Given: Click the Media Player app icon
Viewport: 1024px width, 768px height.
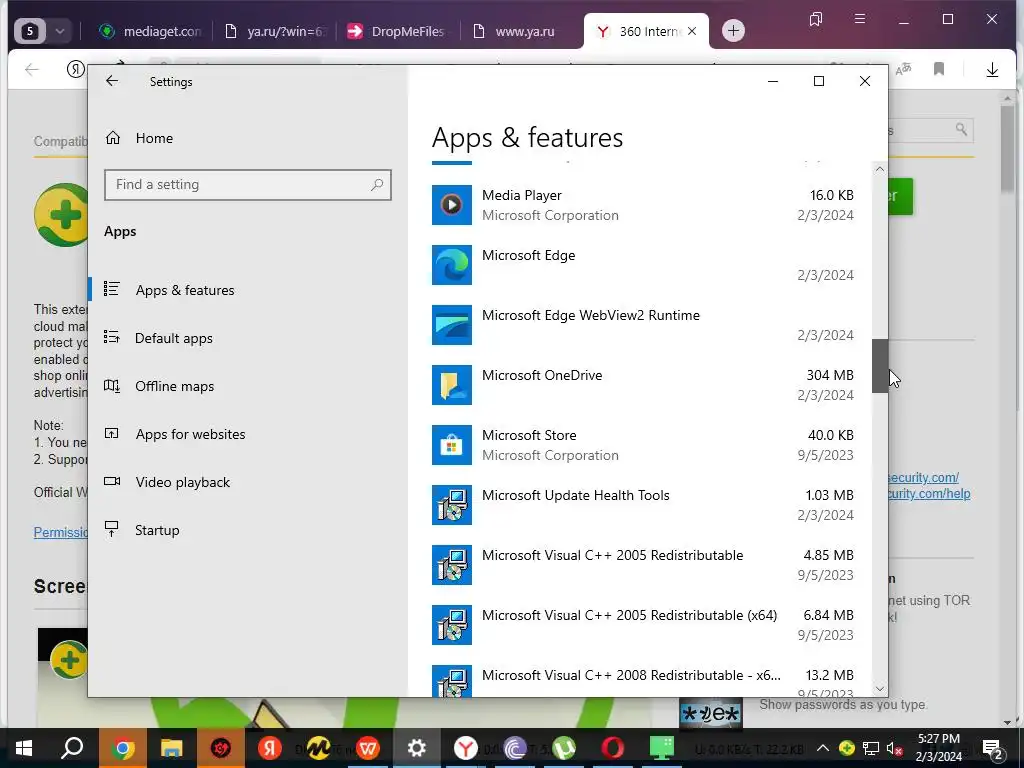Looking at the screenshot, I should click(x=452, y=205).
